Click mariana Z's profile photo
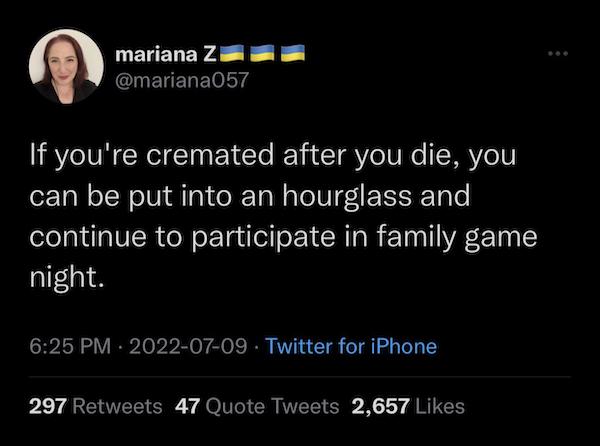600x446 pixels. tap(67, 66)
